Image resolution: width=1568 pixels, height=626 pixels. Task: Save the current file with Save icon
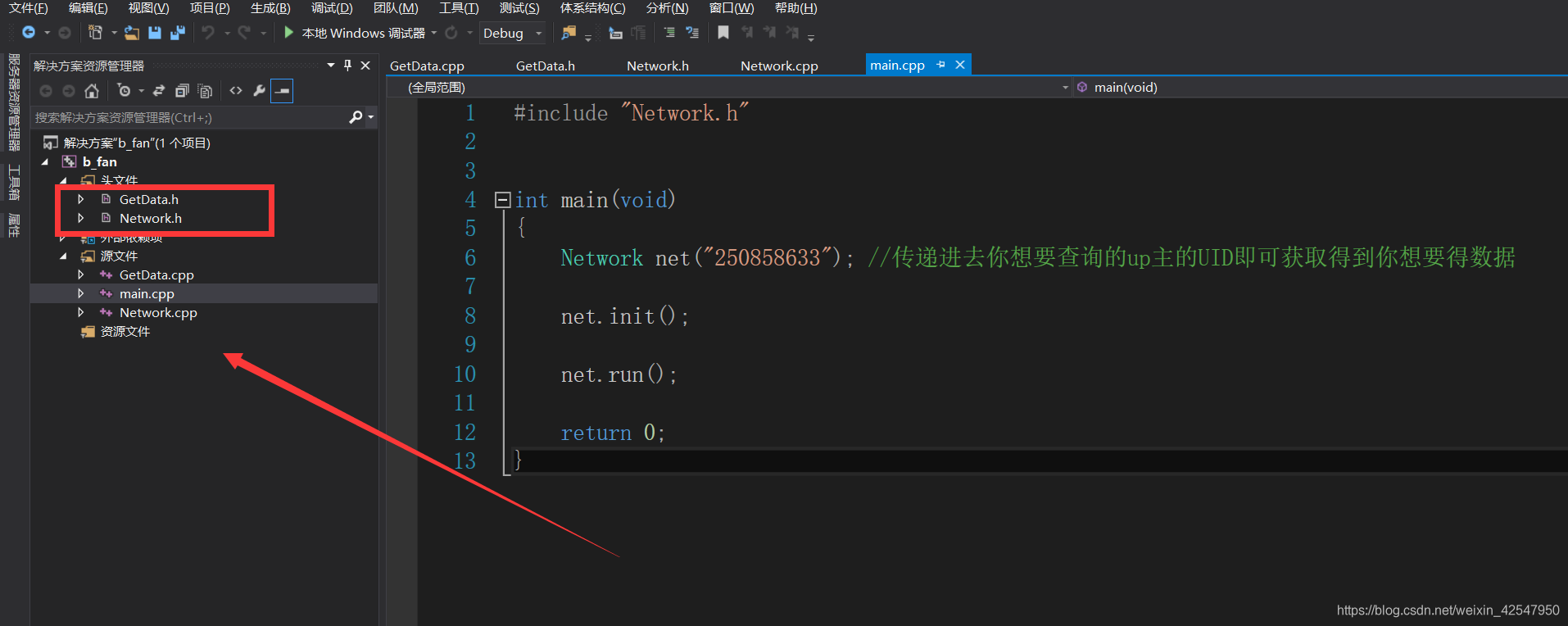155,33
